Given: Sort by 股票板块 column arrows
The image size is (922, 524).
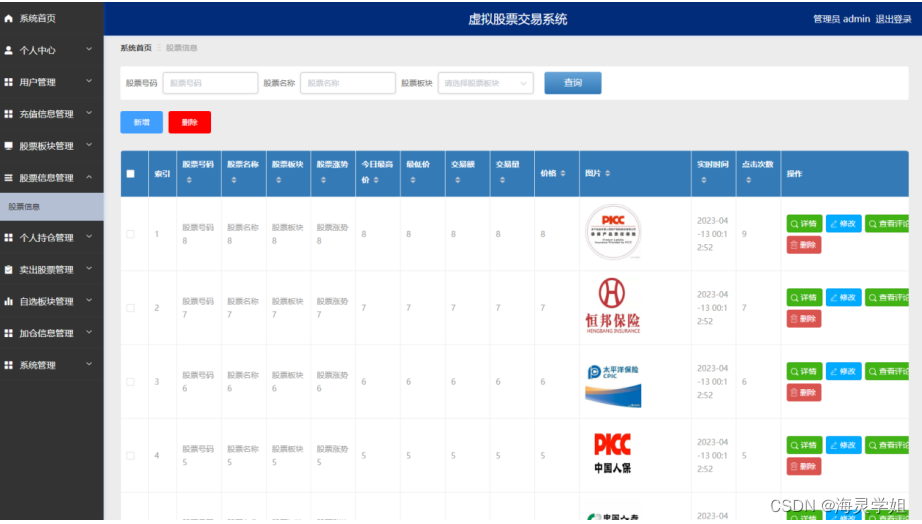Looking at the screenshot, I should 278,180.
